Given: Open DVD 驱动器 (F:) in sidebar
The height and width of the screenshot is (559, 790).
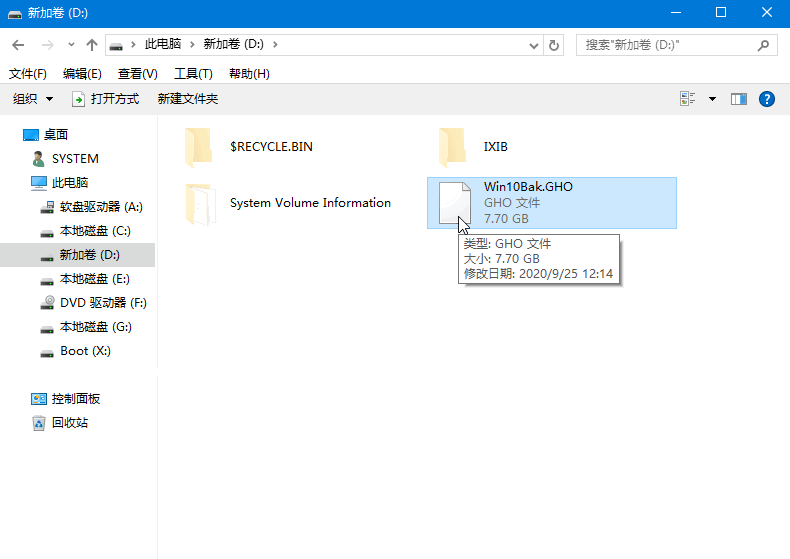Looking at the screenshot, I should [102, 303].
